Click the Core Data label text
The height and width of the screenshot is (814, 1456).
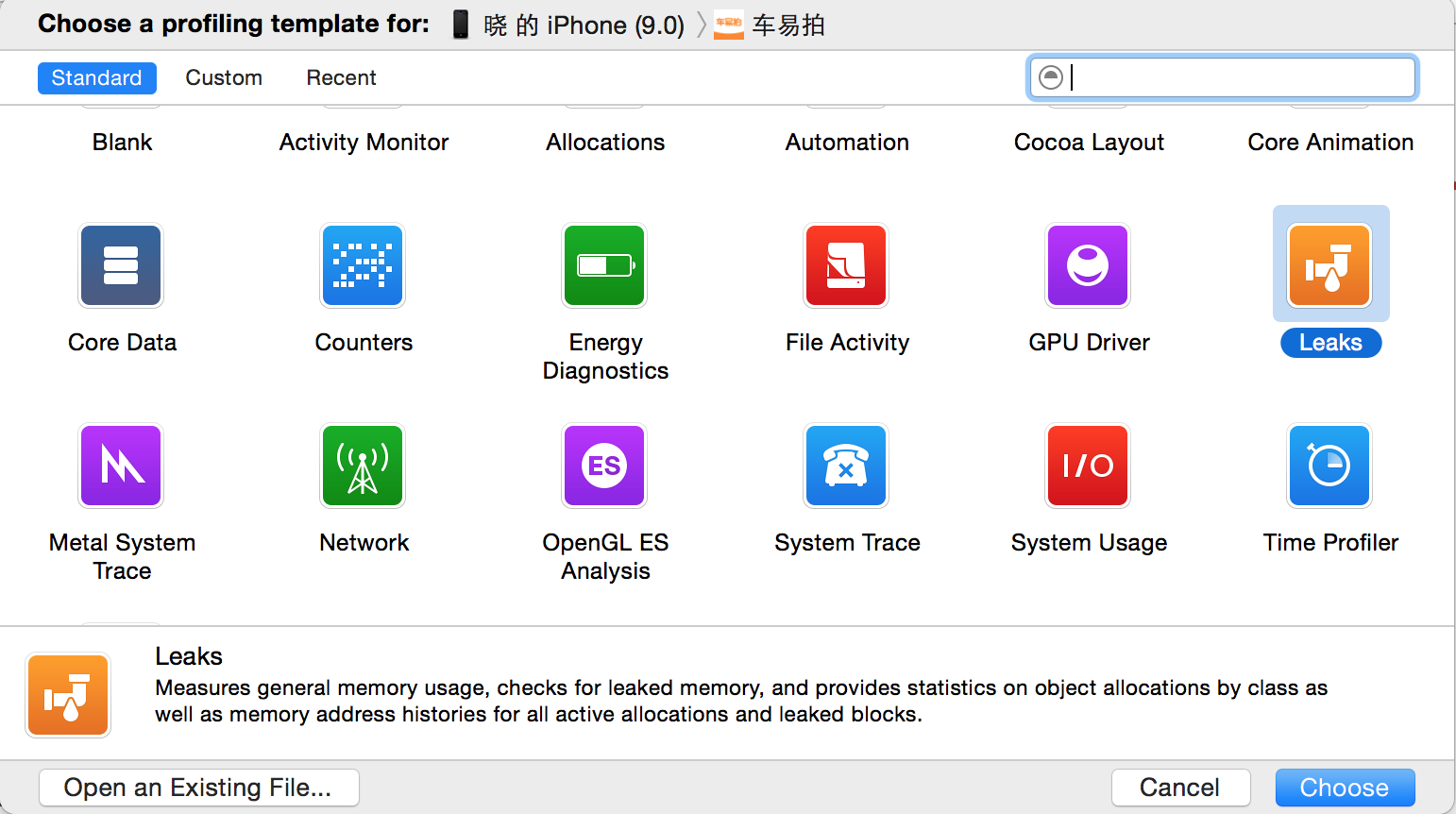[122, 343]
